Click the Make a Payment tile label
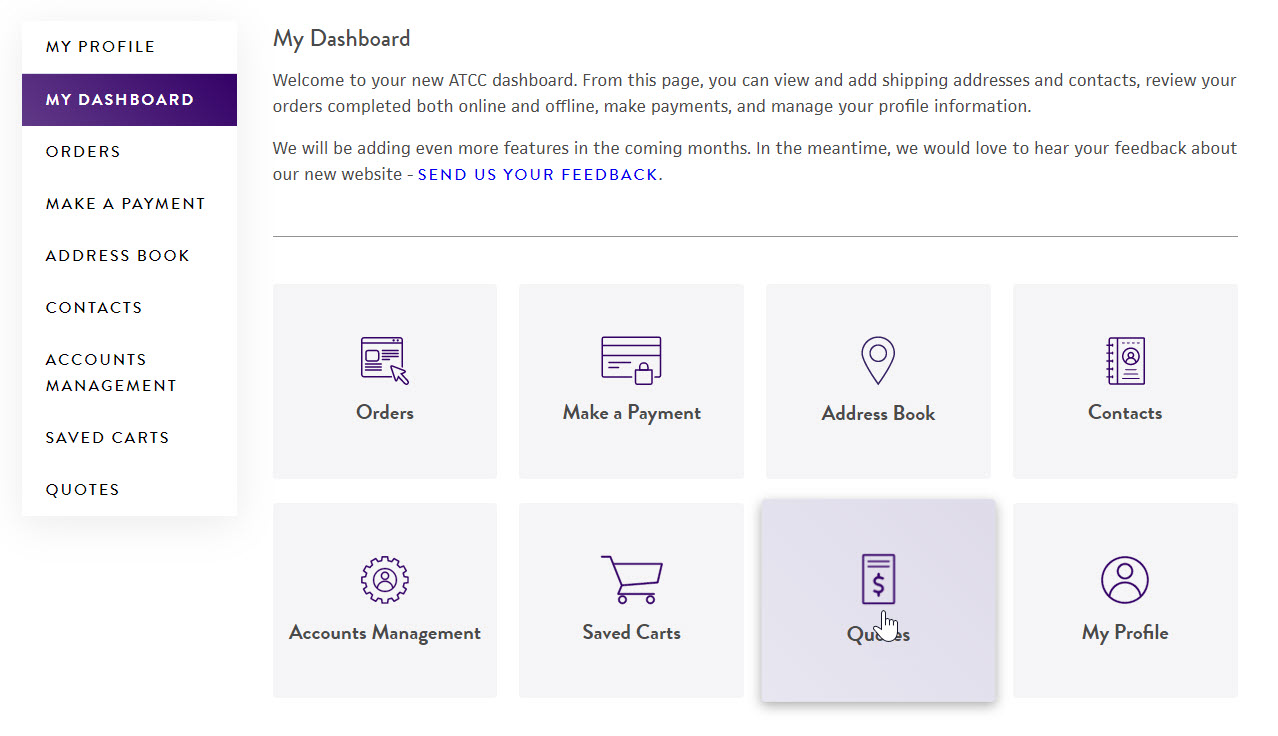Screen dimensions: 1278x736 tap(631, 413)
